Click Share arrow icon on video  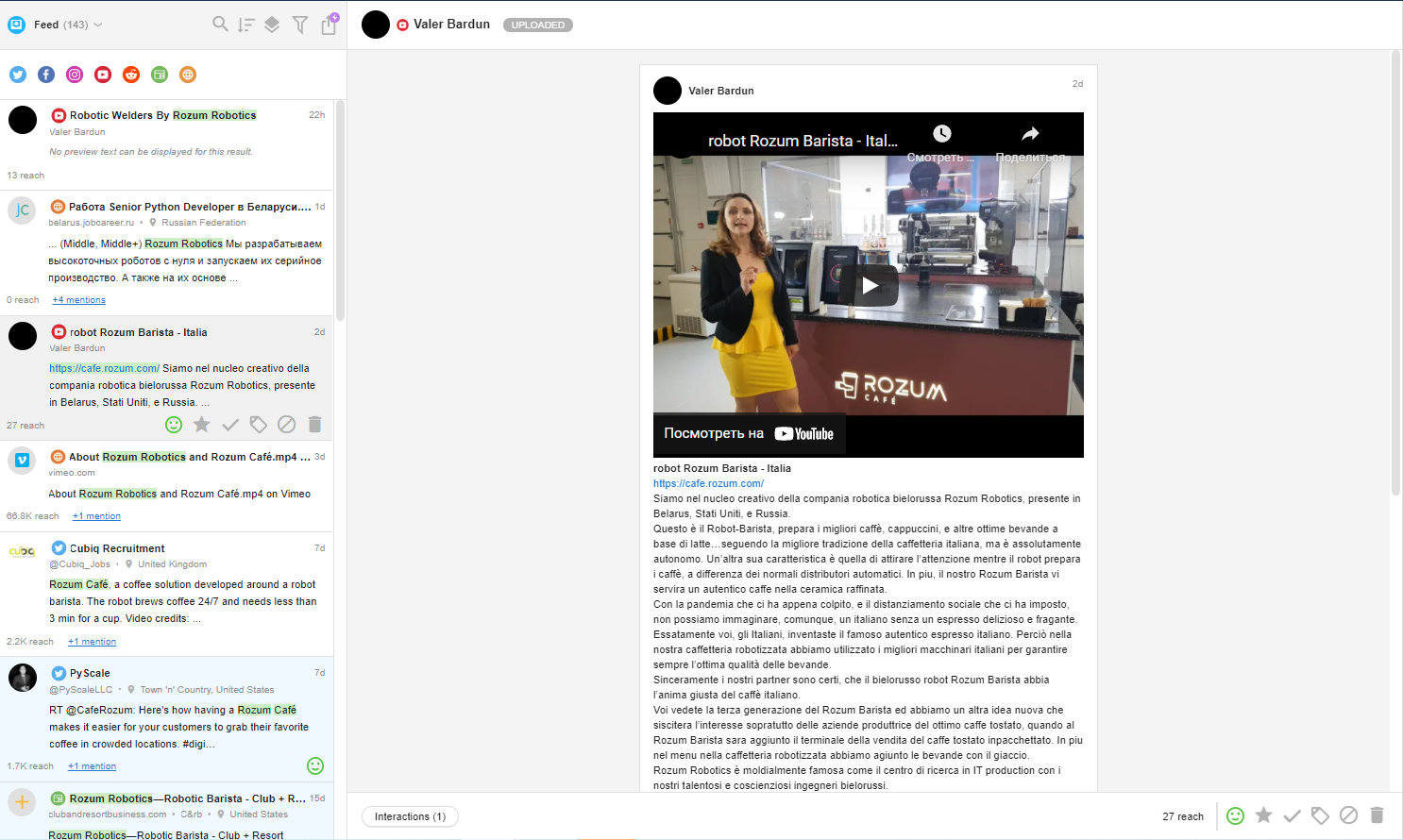(x=1030, y=134)
